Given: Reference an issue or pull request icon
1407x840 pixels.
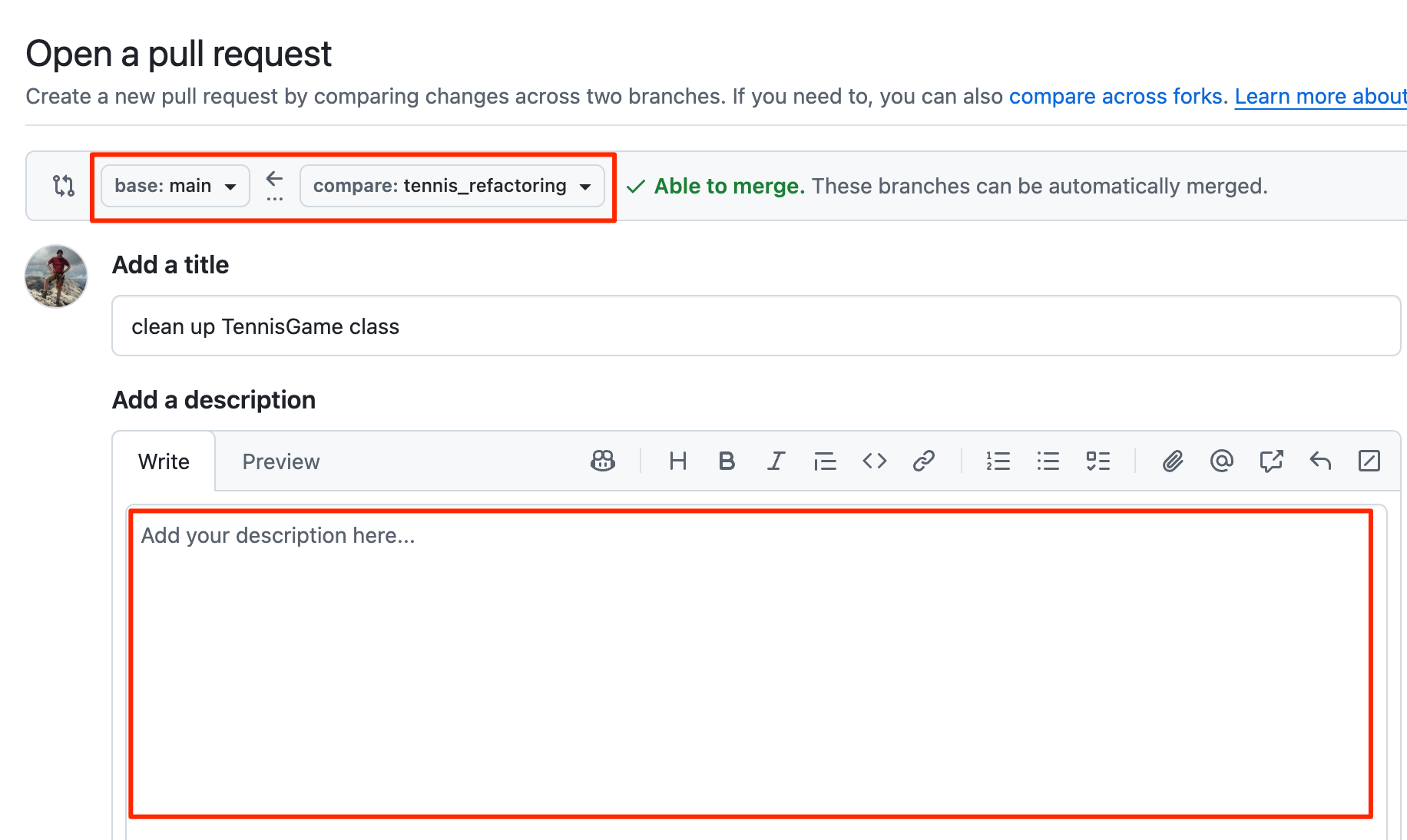Looking at the screenshot, I should click(x=1271, y=461).
